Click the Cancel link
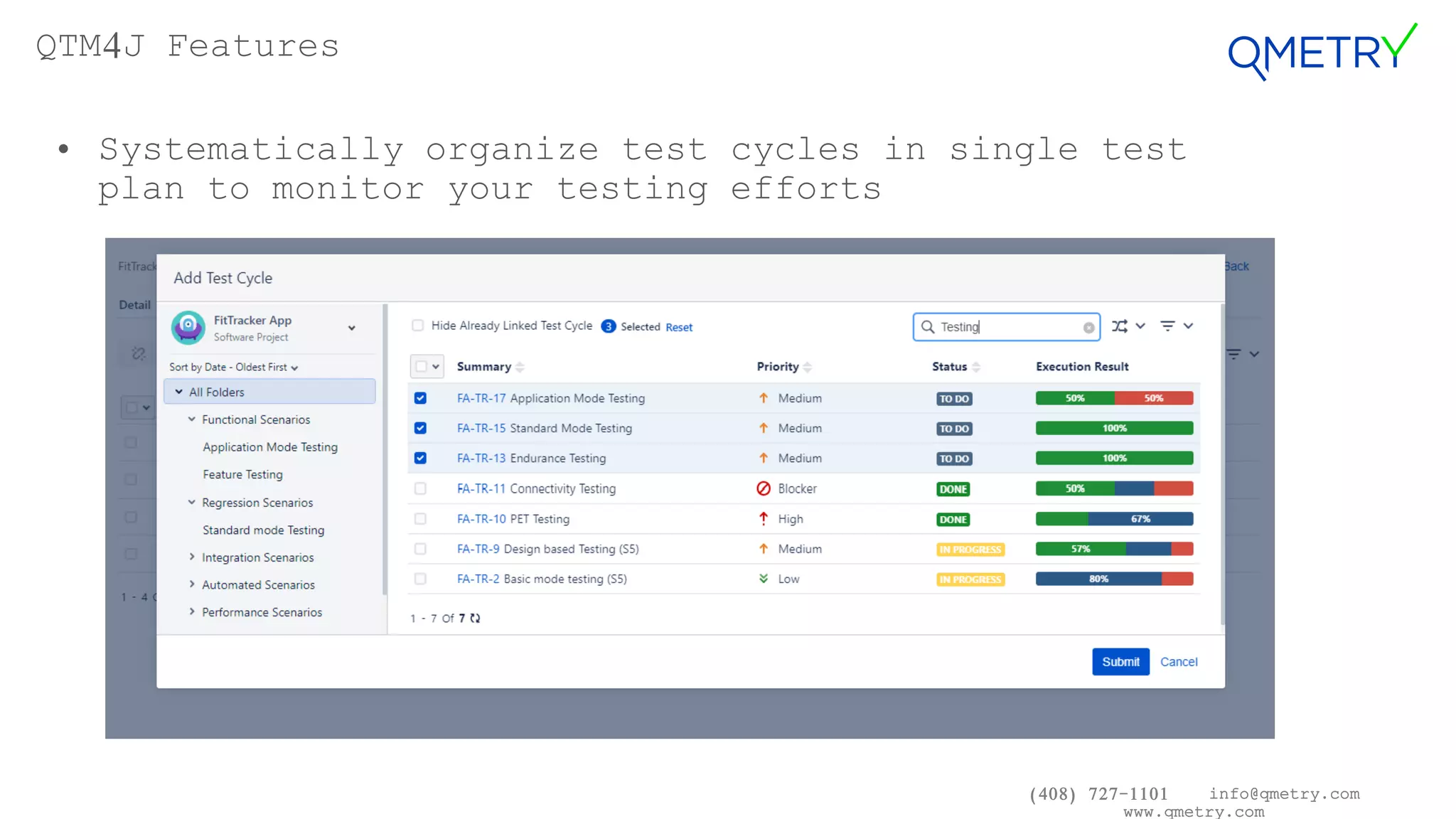 (1179, 662)
